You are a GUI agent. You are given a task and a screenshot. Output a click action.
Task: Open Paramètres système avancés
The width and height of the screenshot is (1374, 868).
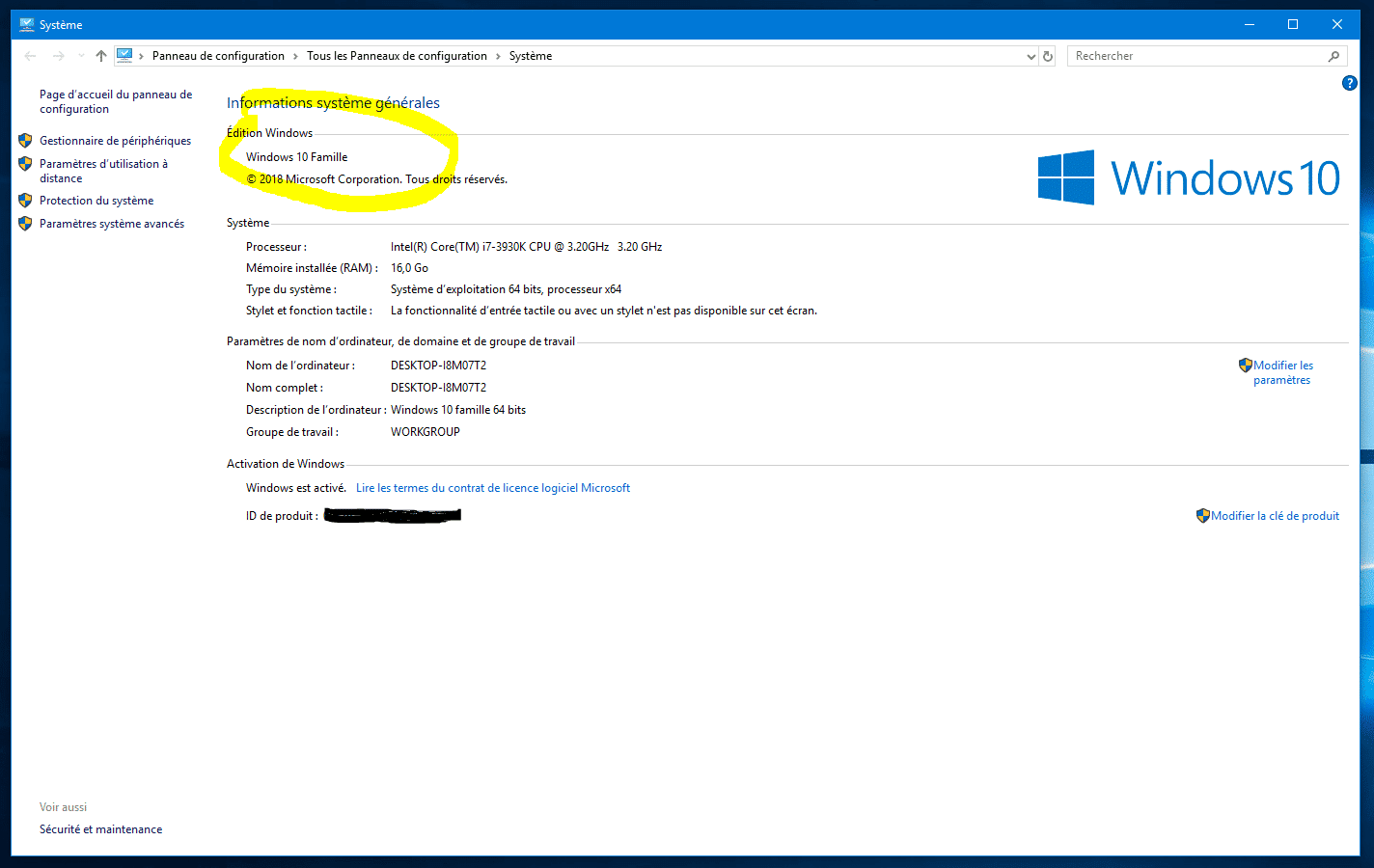click(x=112, y=224)
